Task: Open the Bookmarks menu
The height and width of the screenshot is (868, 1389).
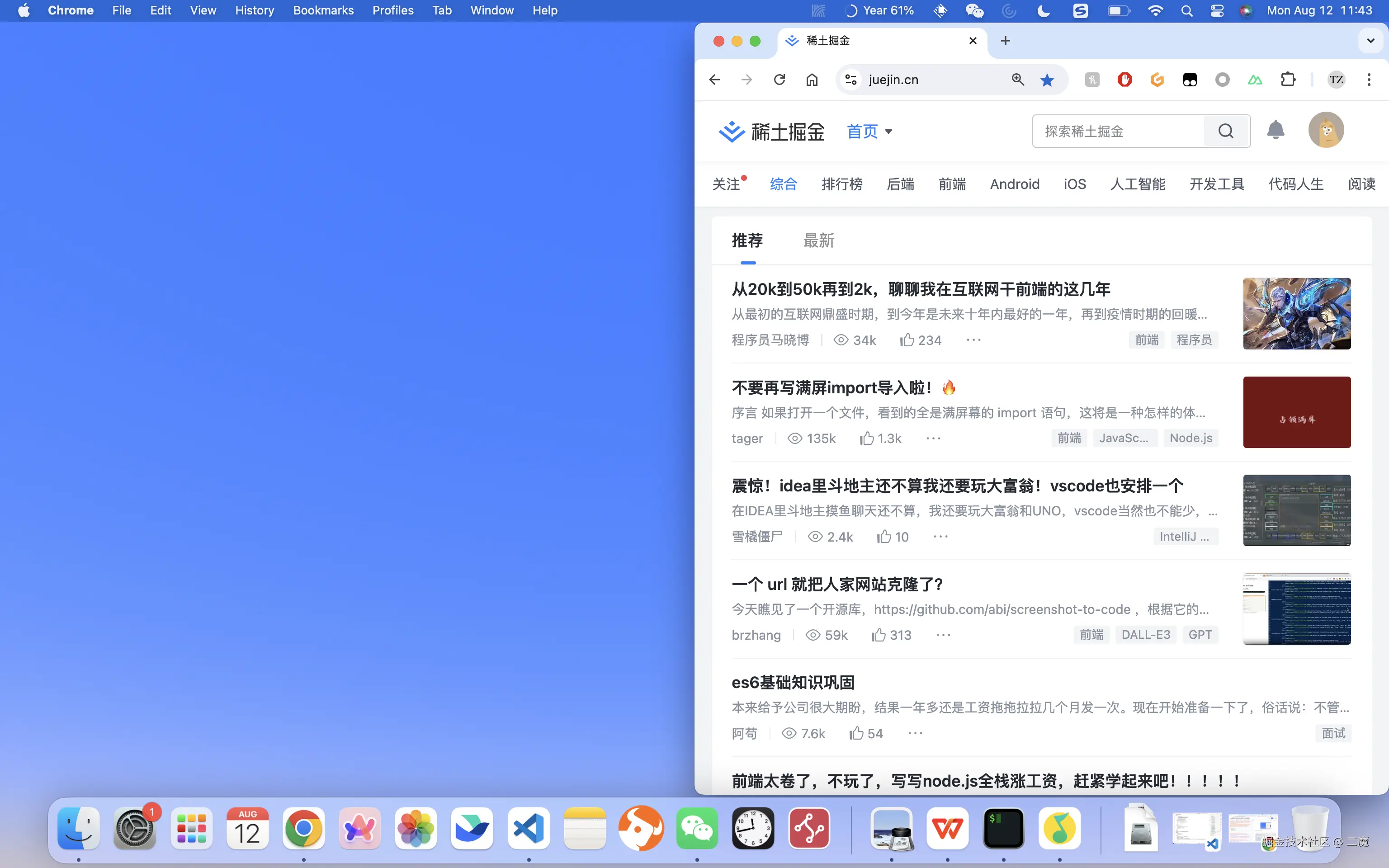Action: click(x=323, y=10)
